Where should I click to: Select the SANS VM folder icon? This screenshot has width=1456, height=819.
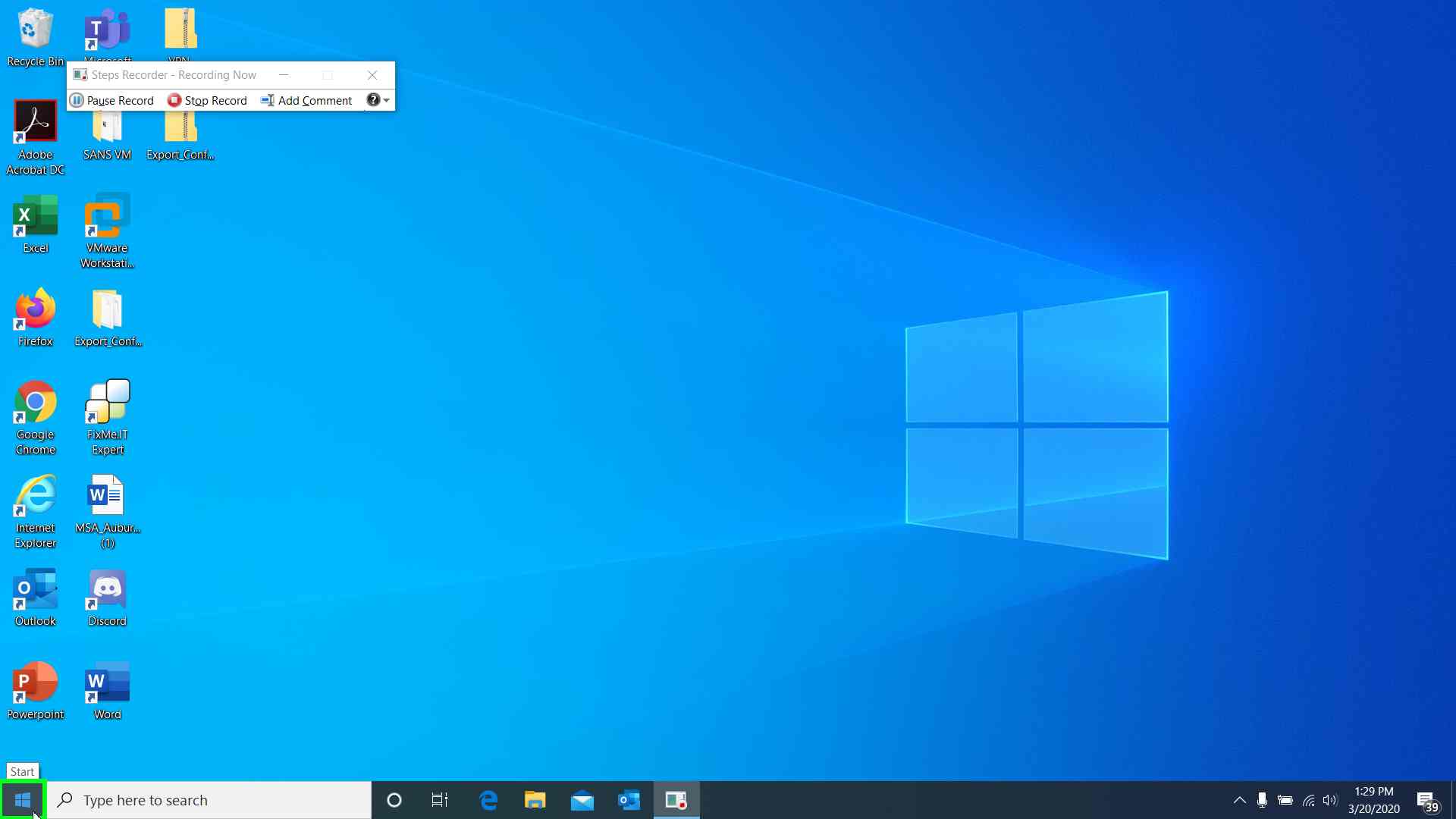[x=107, y=136]
